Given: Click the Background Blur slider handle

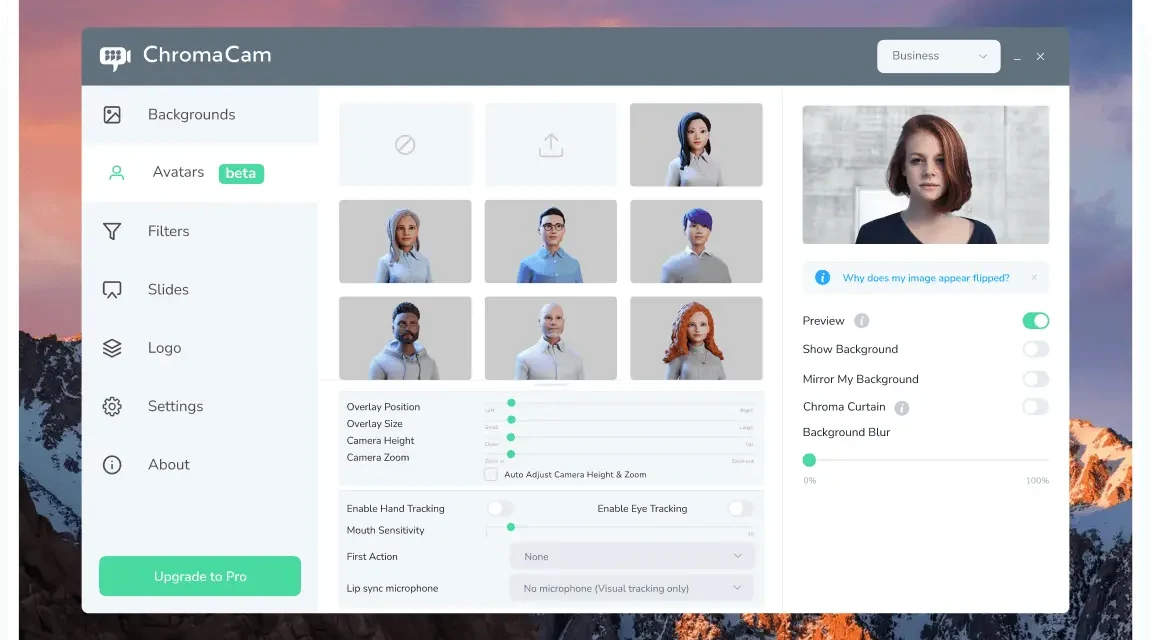Looking at the screenshot, I should click(x=809, y=460).
